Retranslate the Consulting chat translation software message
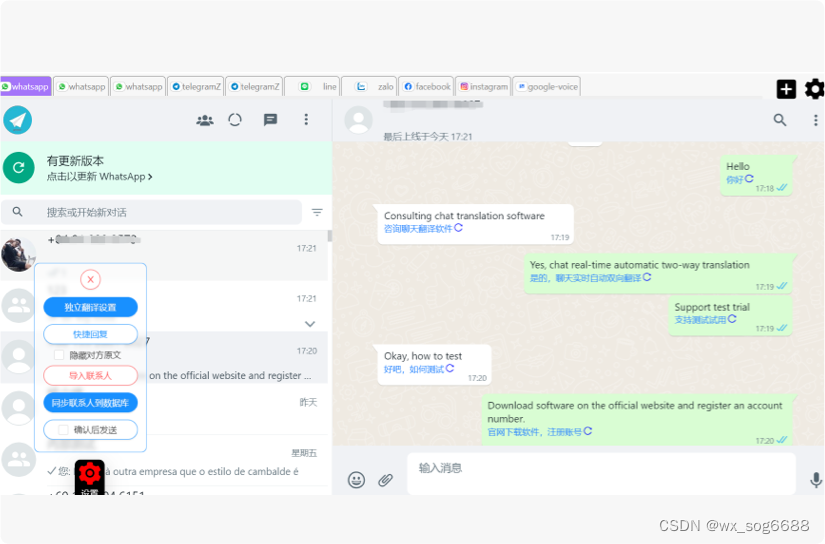This screenshot has height=544, width=825. [x=459, y=228]
